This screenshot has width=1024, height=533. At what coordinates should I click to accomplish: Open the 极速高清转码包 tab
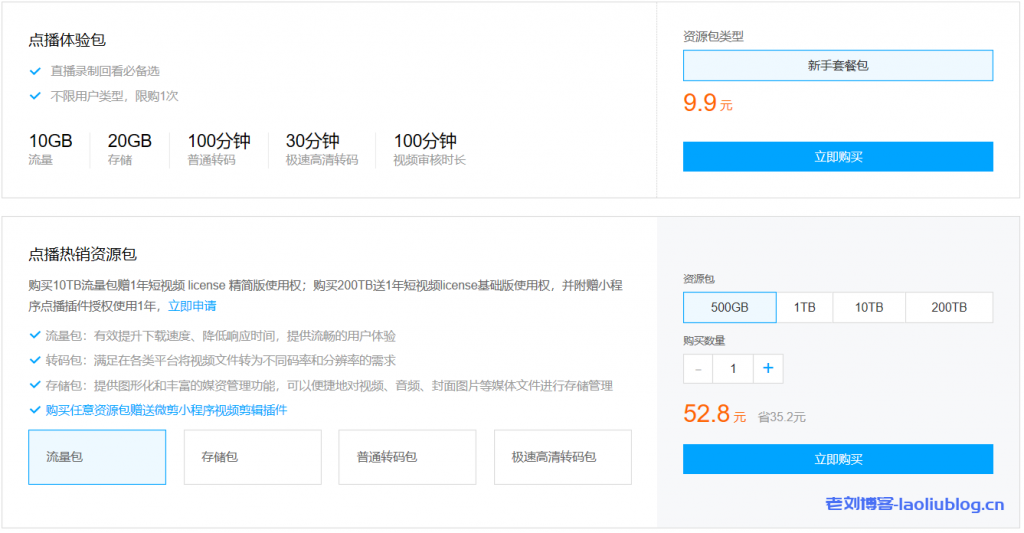(x=562, y=457)
